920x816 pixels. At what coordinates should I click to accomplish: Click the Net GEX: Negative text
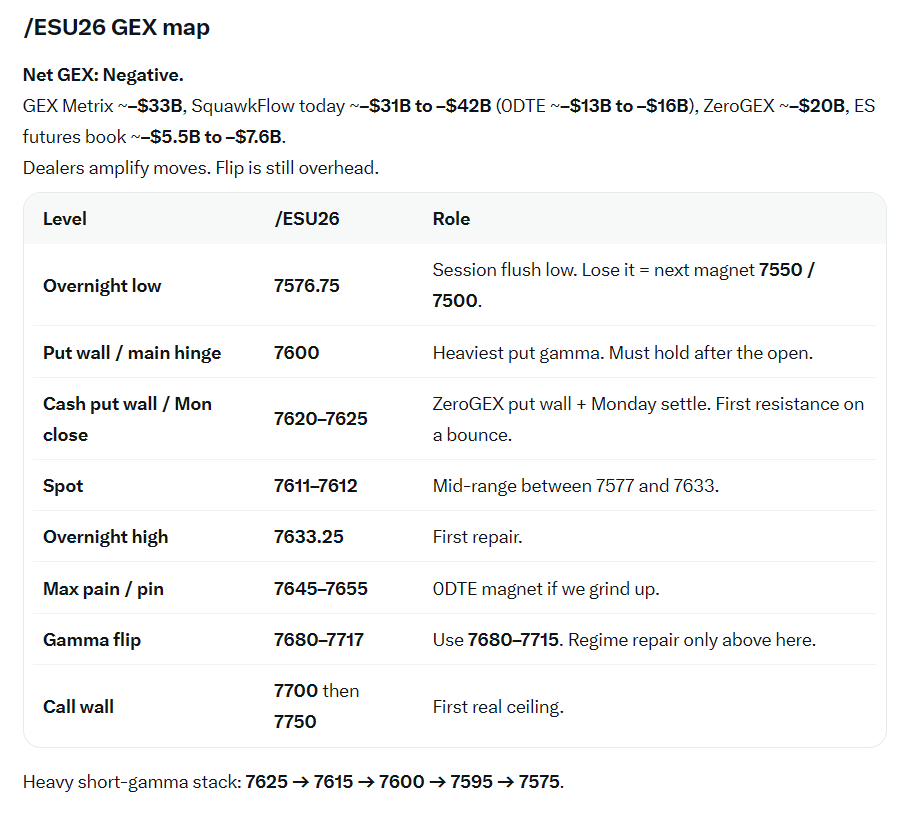click(x=103, y=75)
